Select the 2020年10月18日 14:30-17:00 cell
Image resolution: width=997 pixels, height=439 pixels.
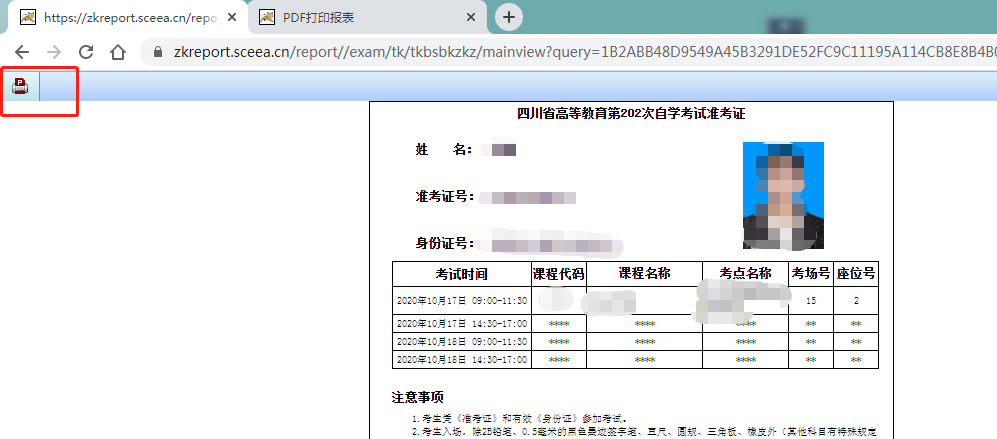click(x=462, y=359)
